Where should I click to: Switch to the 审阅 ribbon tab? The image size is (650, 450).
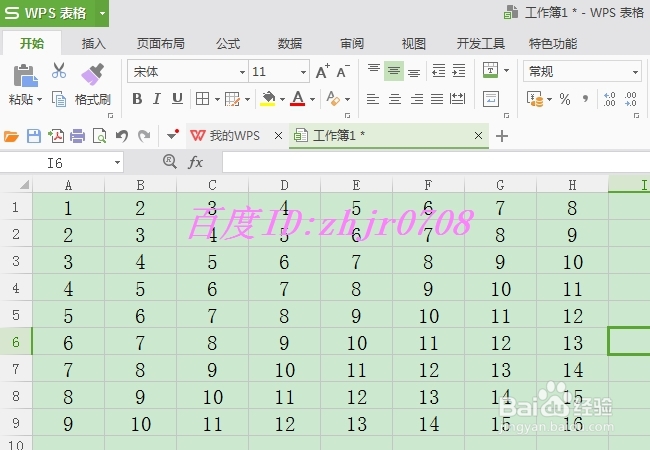[352, 43]
